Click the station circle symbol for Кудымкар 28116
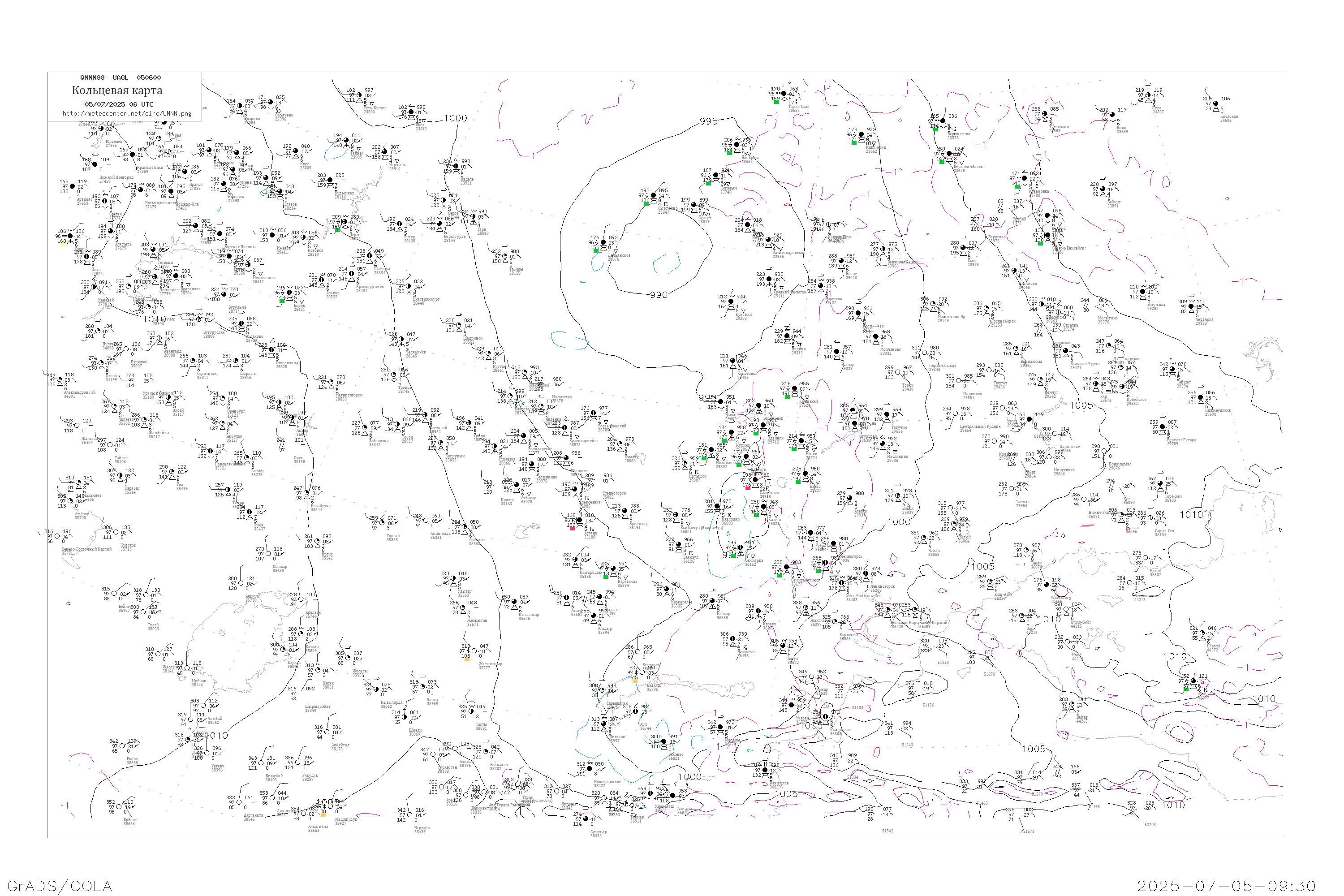This screenshot has width=1344, height=896. point(330,181)
